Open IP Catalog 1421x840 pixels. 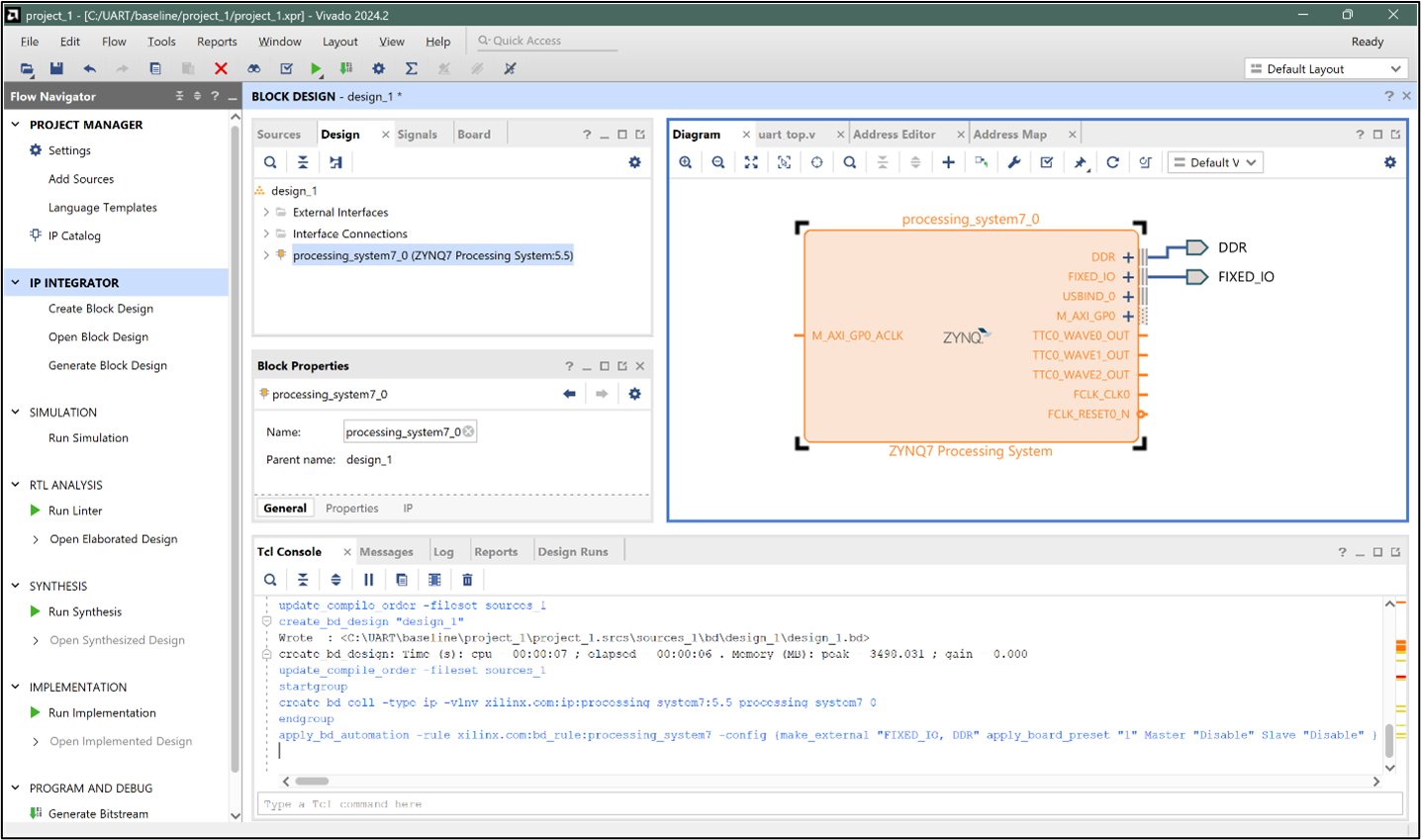[74, 235]
